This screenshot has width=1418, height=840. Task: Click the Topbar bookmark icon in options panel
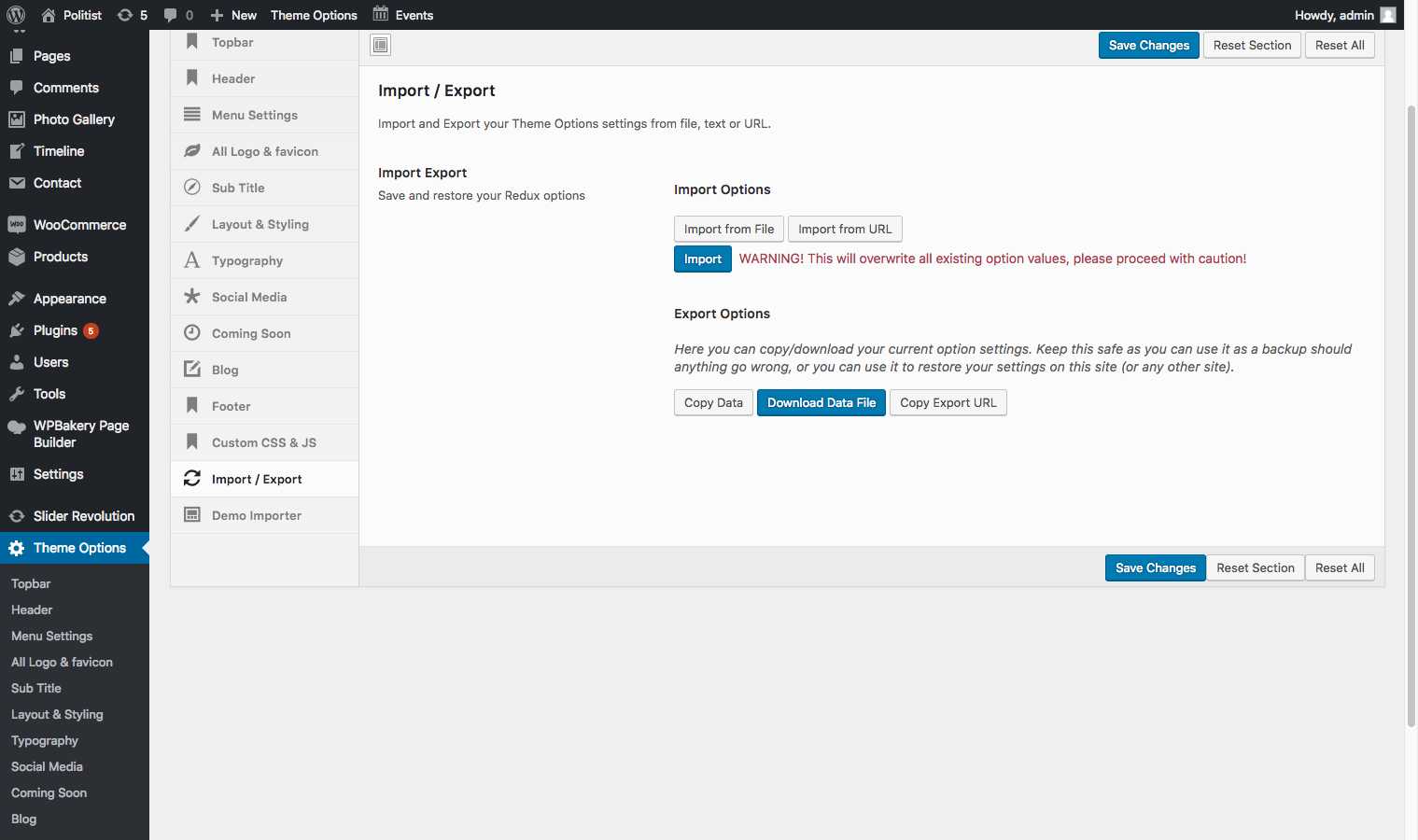[192, 42]
